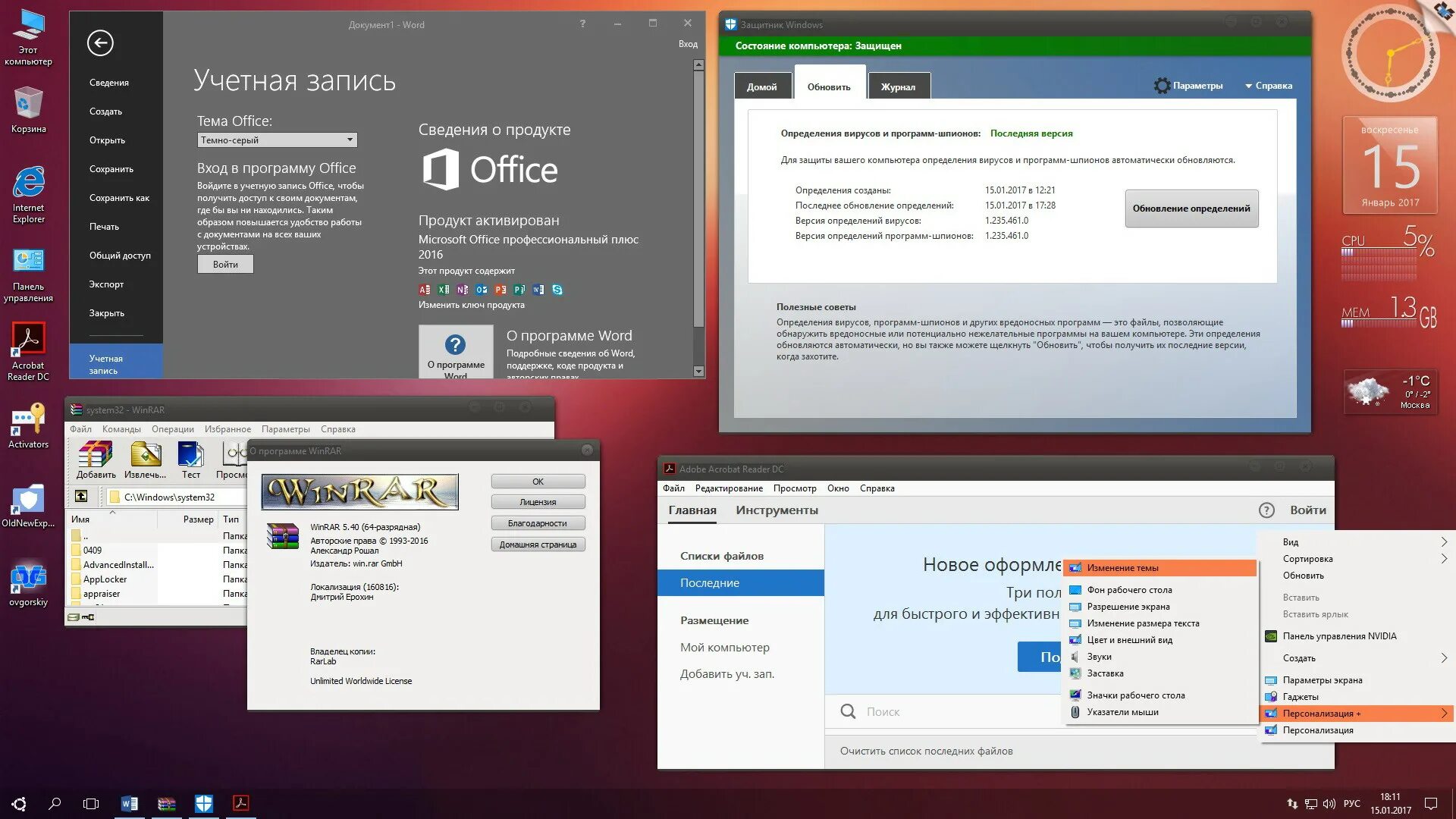1456x819 pixels.
Task: Click the WinRAR path address field
Action: click(177, 497)
